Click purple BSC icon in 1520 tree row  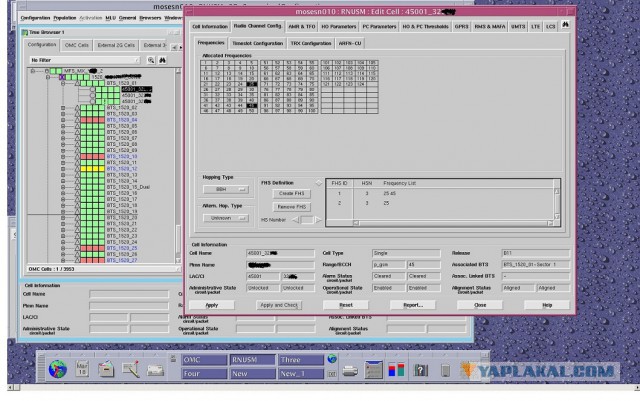[62, 77]
